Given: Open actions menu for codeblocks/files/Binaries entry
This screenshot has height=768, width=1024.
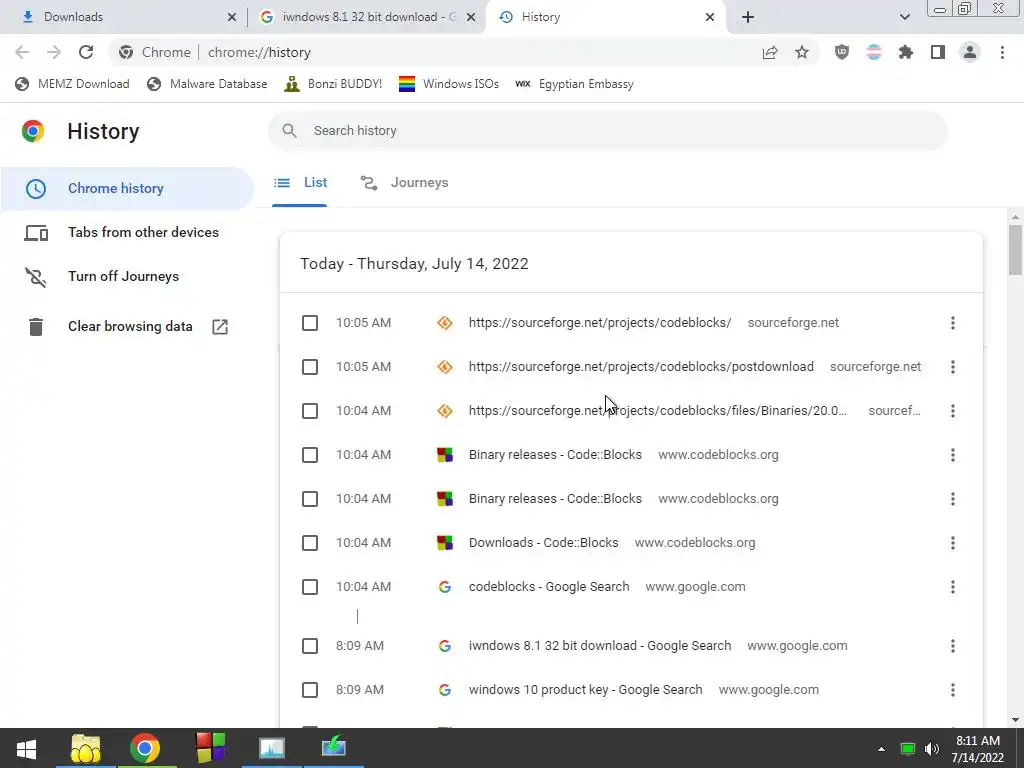Looking at the screenshot, I should click(x=953, y=411).
